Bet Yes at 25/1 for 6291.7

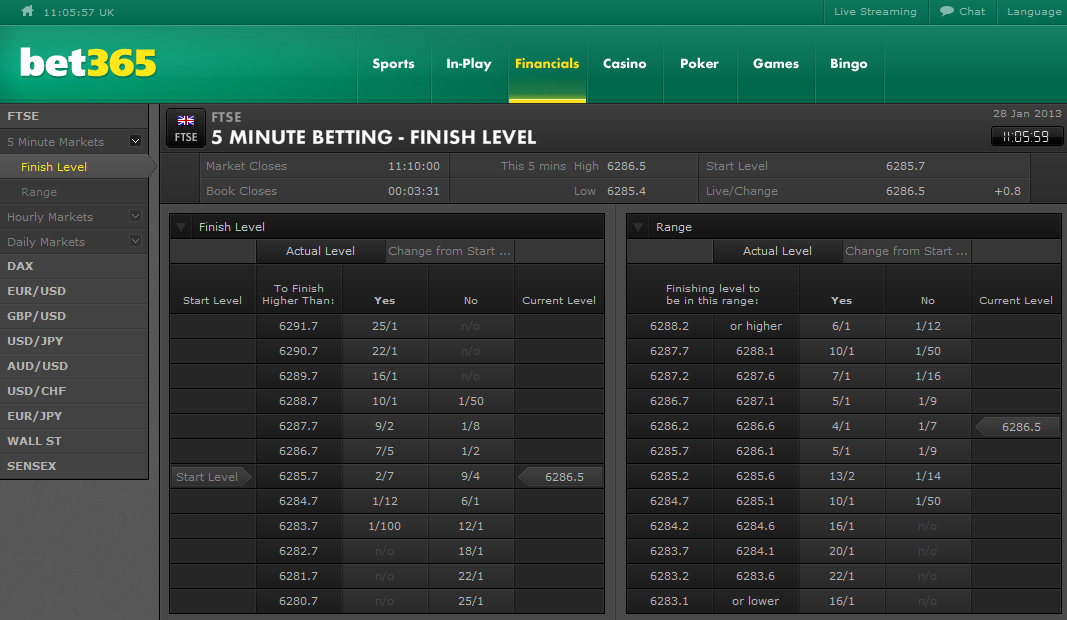[384, 326]
